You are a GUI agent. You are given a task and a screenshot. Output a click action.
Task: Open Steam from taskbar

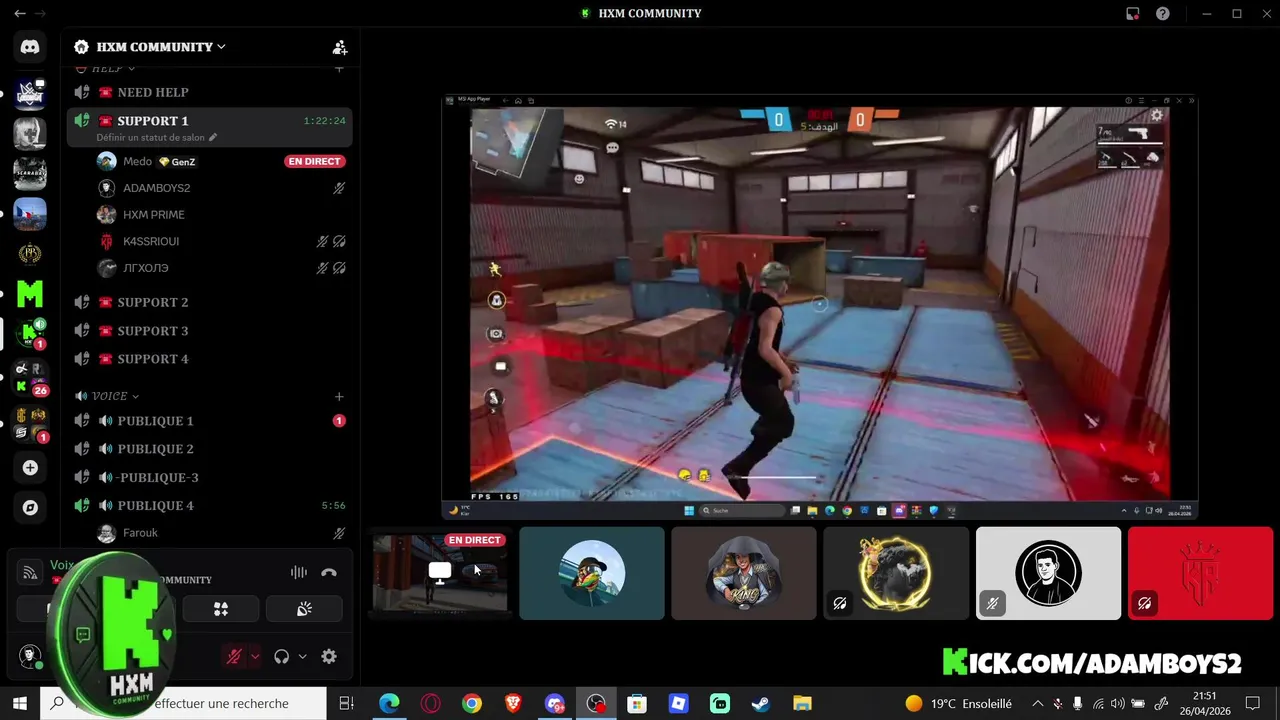point(761,703)
